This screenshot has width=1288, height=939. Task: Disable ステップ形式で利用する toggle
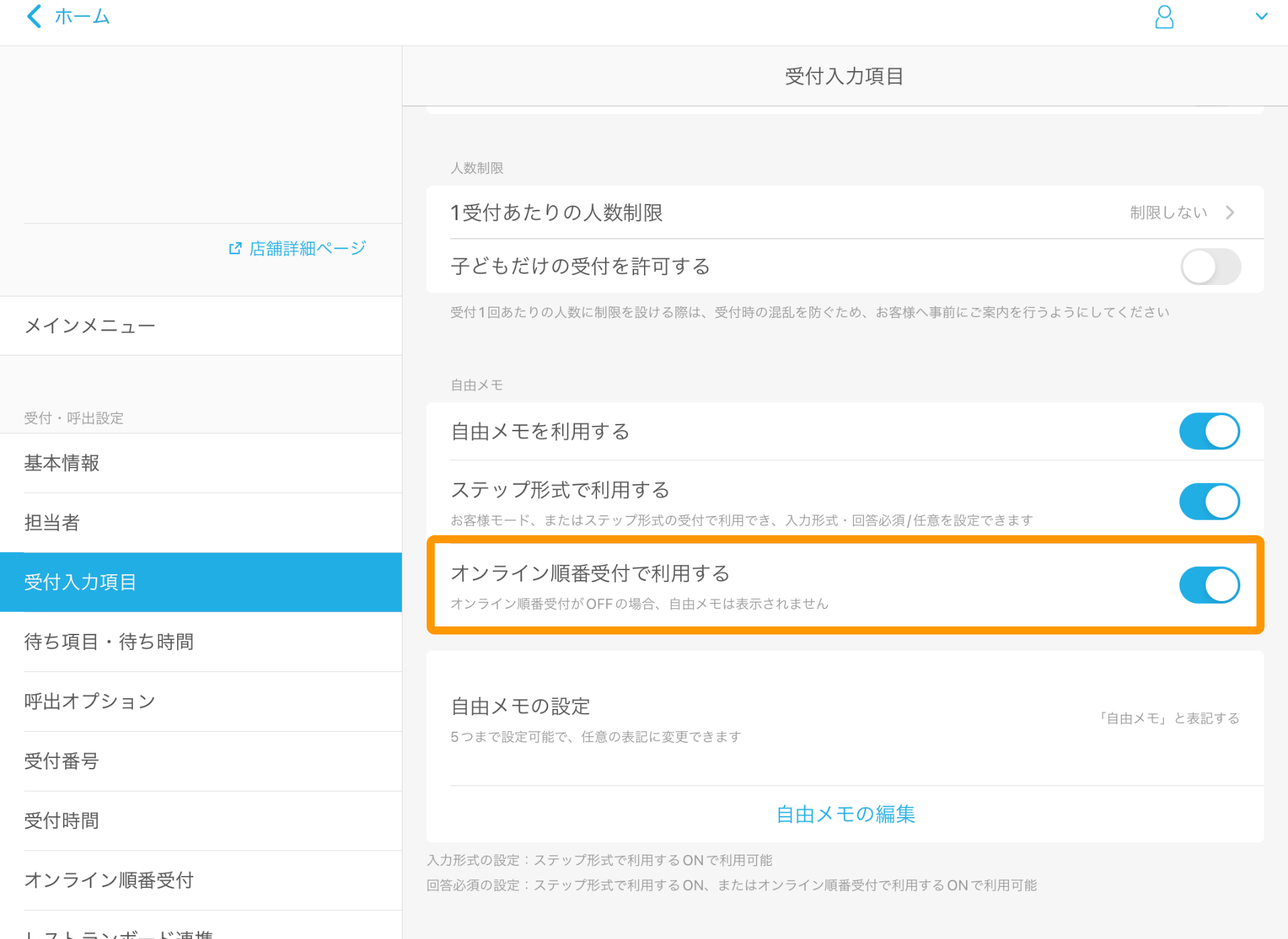[x=1210, y=502]
